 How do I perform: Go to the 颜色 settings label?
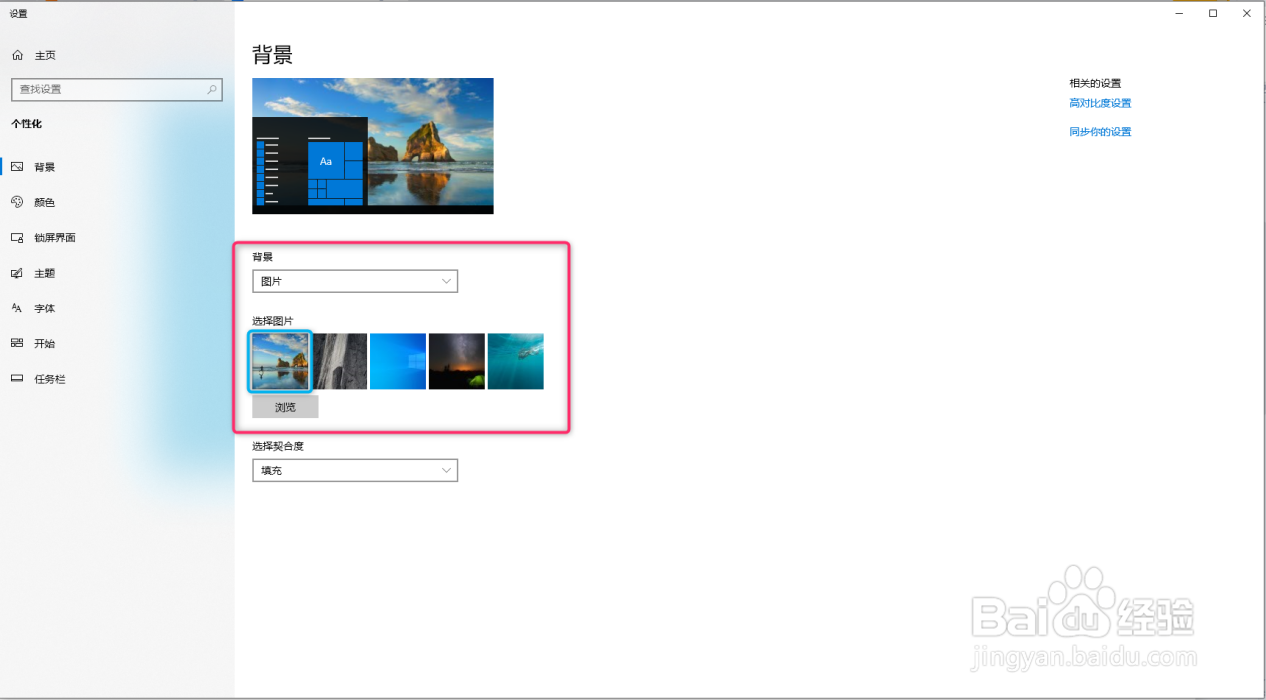pyautogui.click(x=44, y=202)
